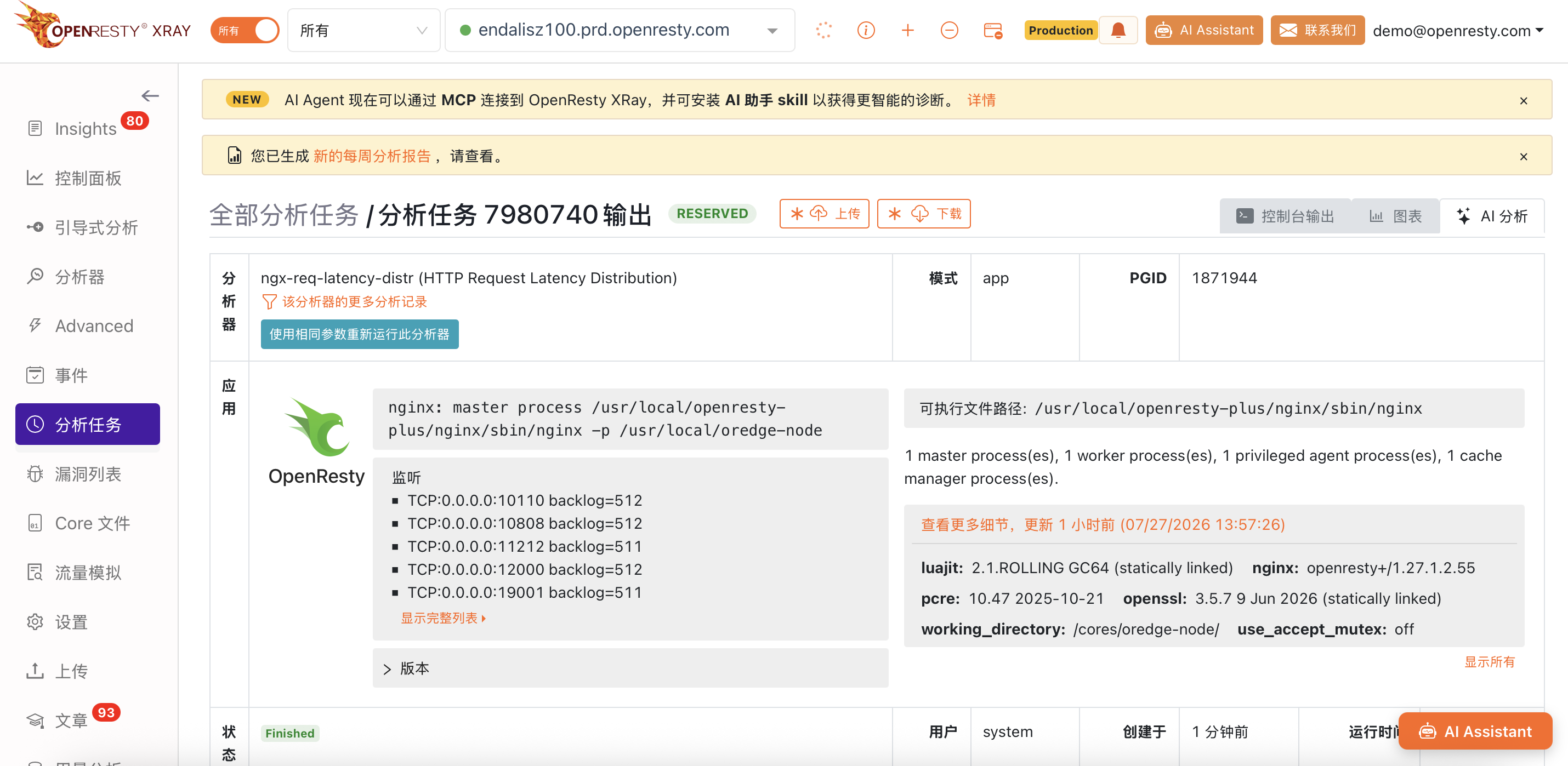The height and width of the screenshot is (766, 1568).
Task: Open the endalisz100.prd.openresty.com host dropdown
Action: coord(620,31)
